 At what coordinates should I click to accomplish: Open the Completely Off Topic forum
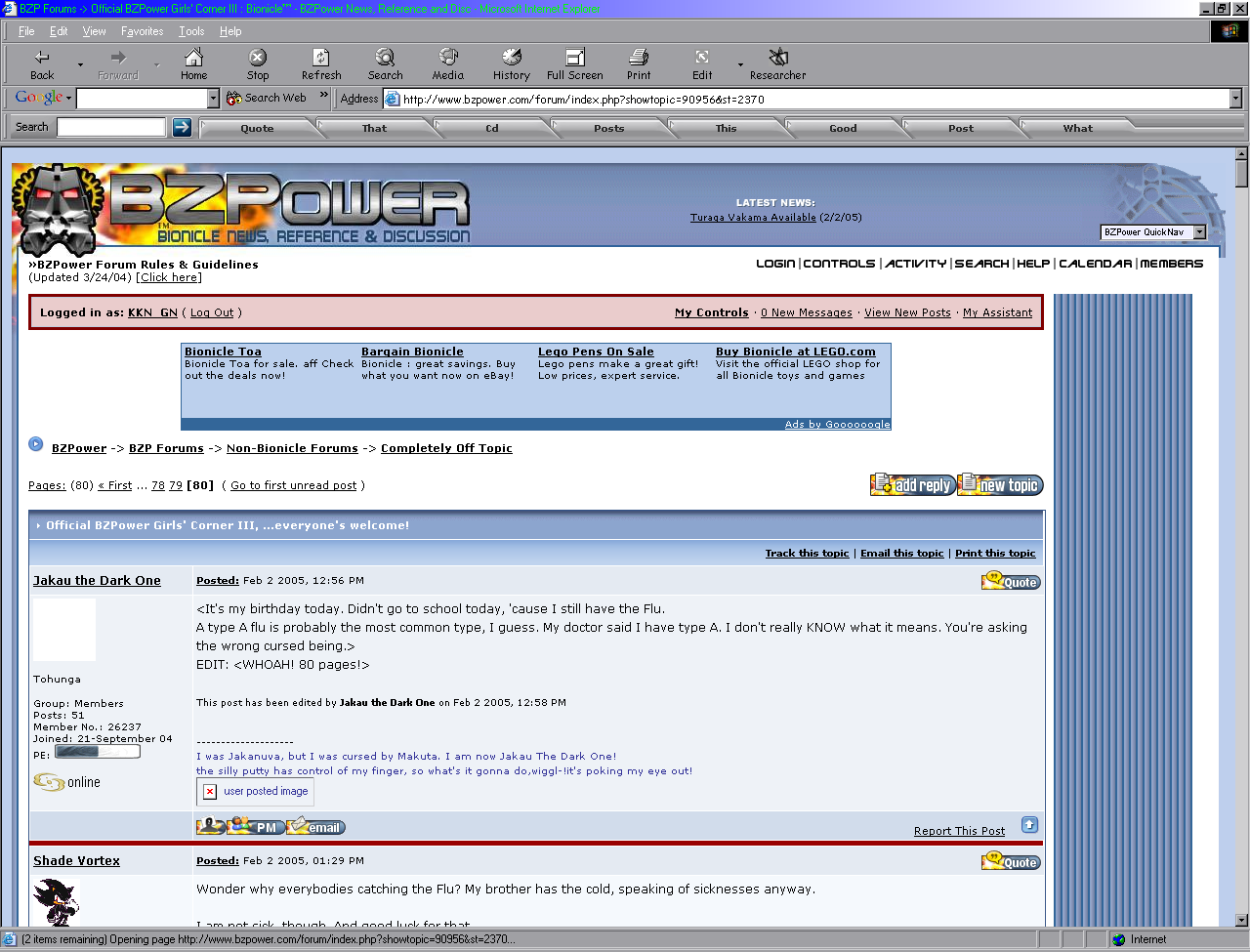coord(446,448)
